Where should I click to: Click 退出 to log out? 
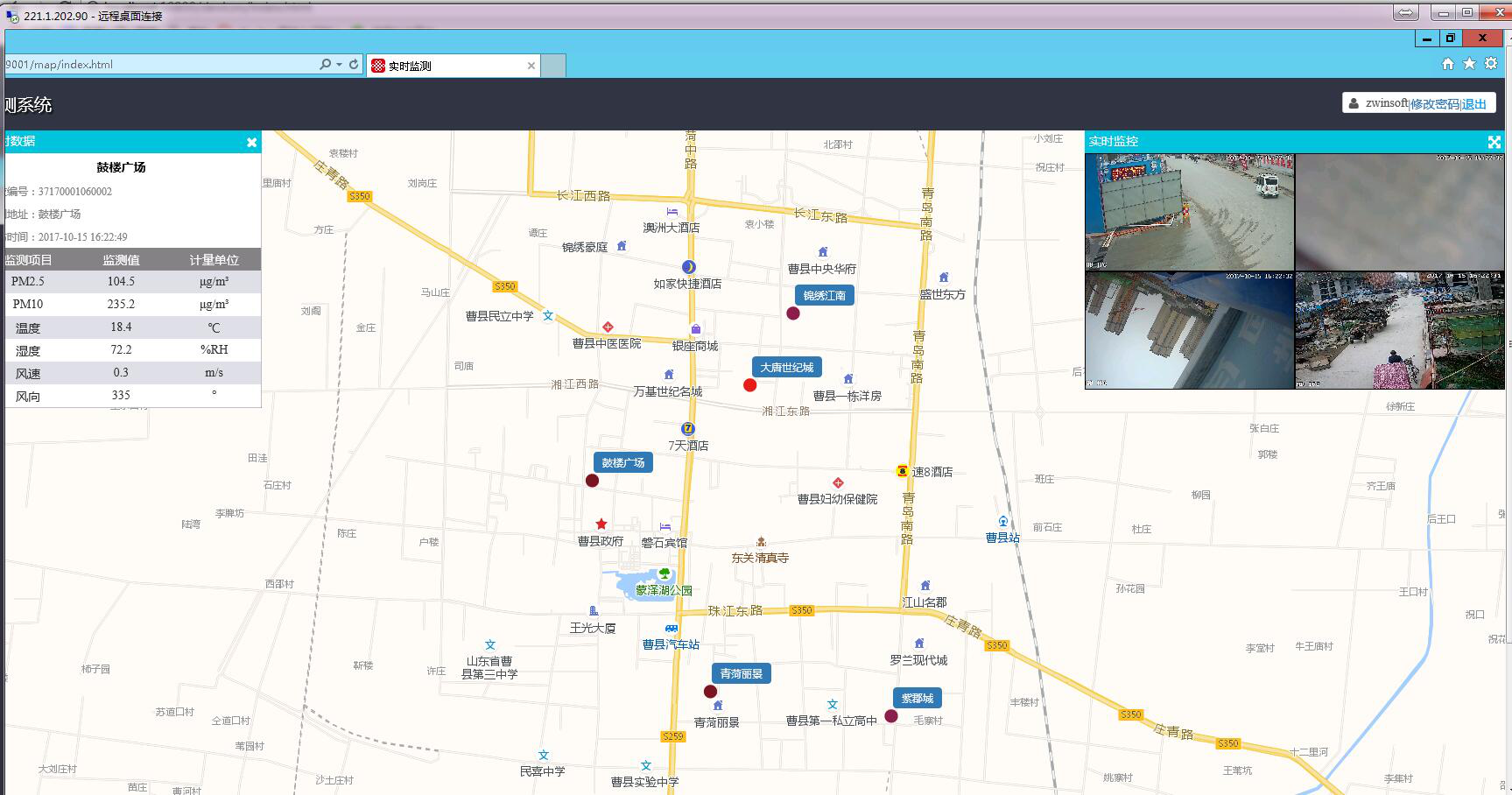pyautogui.click(x=1474, y=103)
